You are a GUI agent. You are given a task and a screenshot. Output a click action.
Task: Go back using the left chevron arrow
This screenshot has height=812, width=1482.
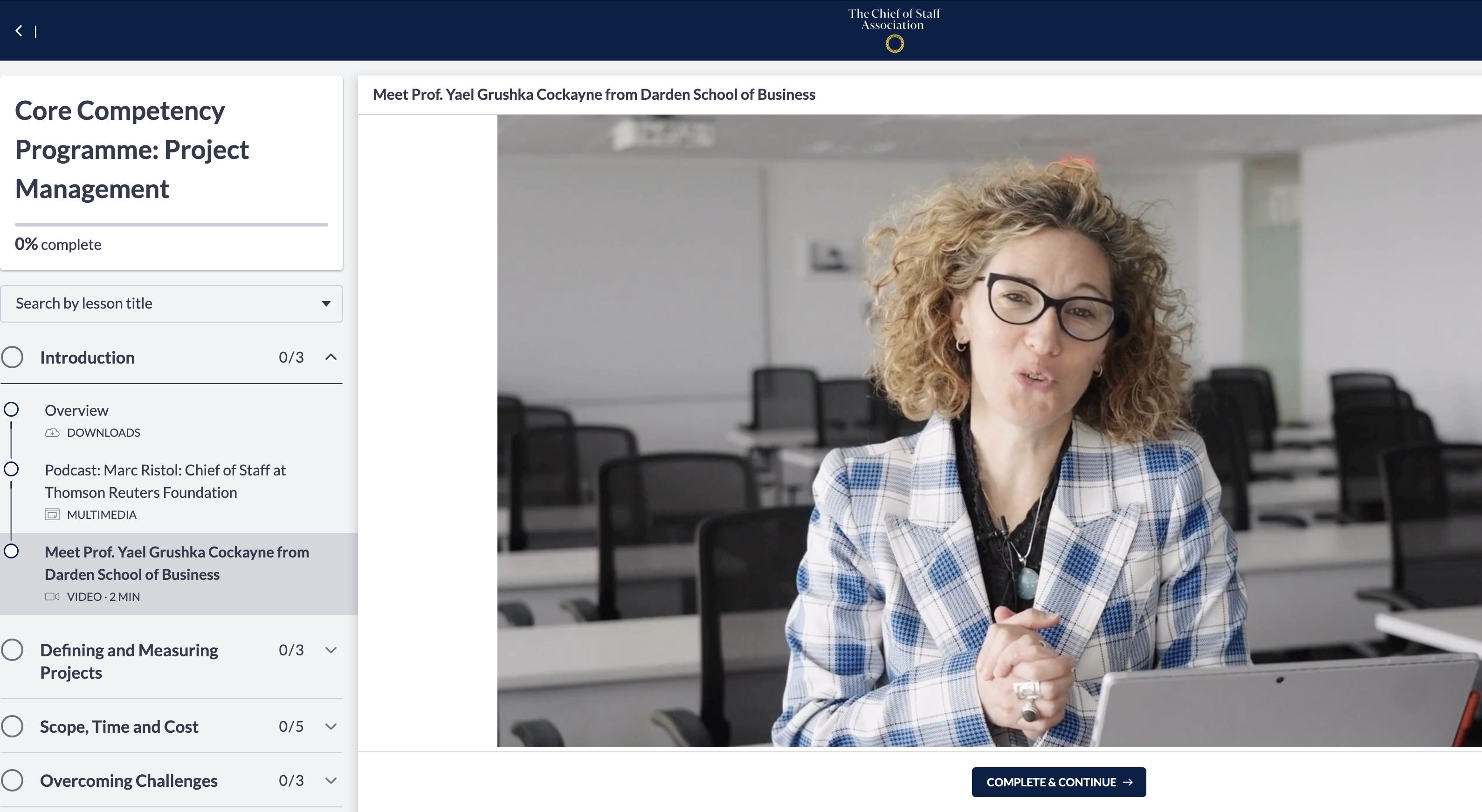pyautogui.click(x=19, y=30)
